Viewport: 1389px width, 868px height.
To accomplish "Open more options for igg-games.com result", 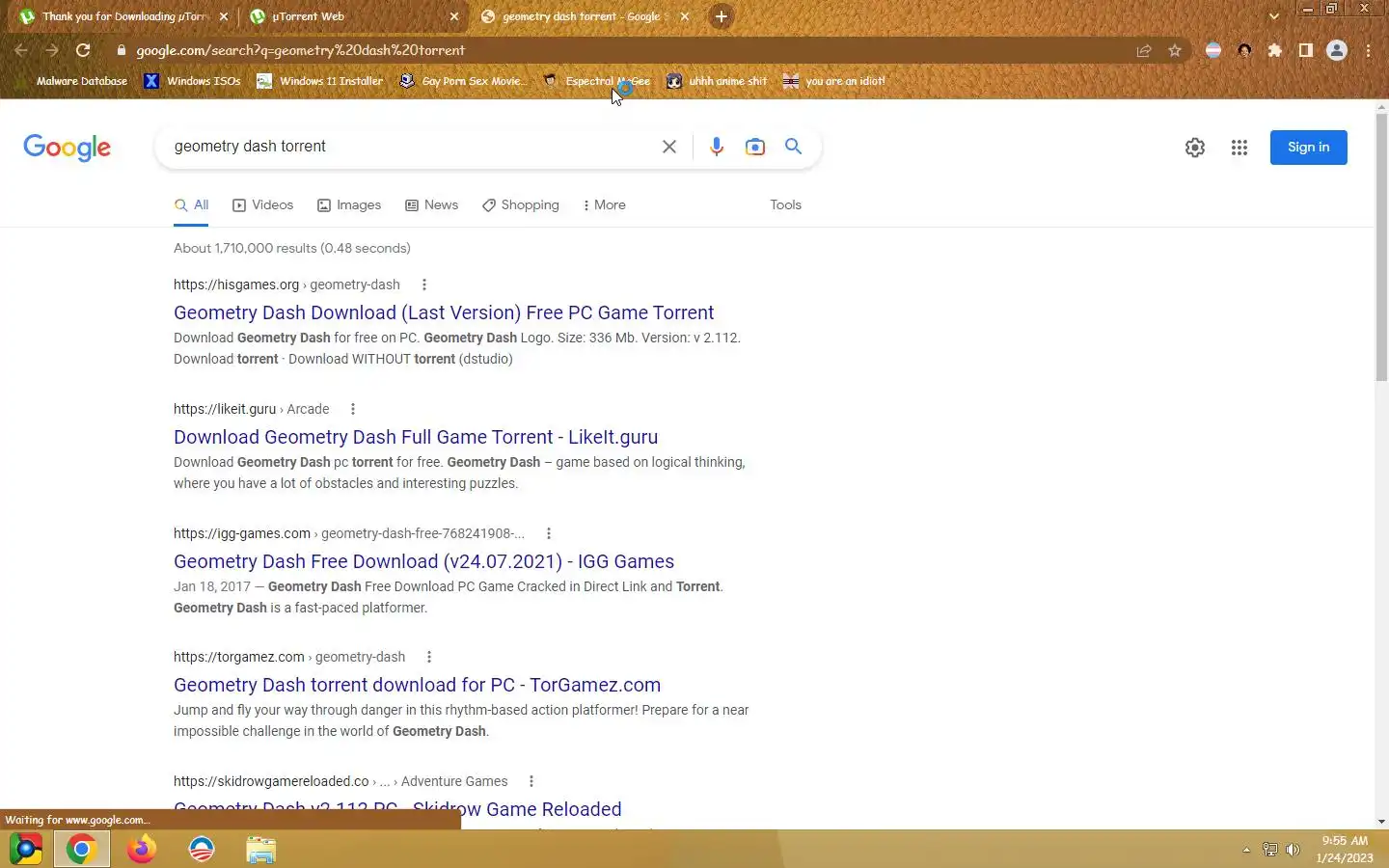I will click(548, 533).
